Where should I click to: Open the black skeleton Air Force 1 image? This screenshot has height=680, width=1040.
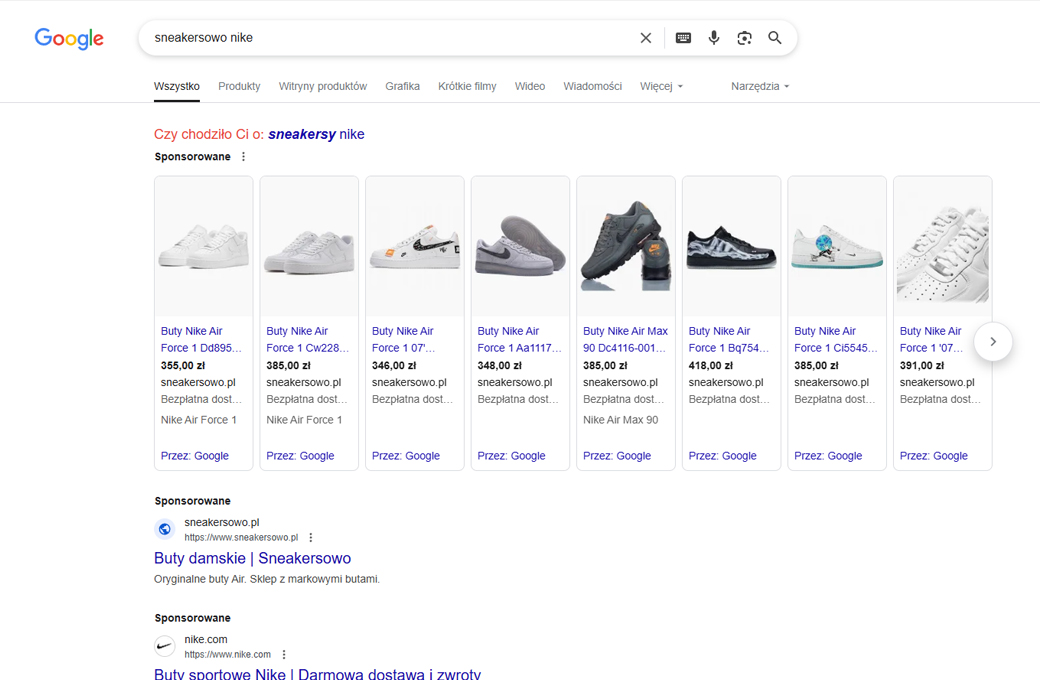click(x=732, y=246)
